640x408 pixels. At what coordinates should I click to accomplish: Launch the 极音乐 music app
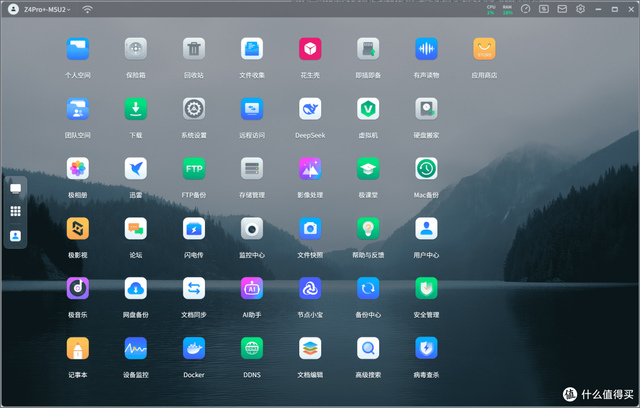pos(78,288)
